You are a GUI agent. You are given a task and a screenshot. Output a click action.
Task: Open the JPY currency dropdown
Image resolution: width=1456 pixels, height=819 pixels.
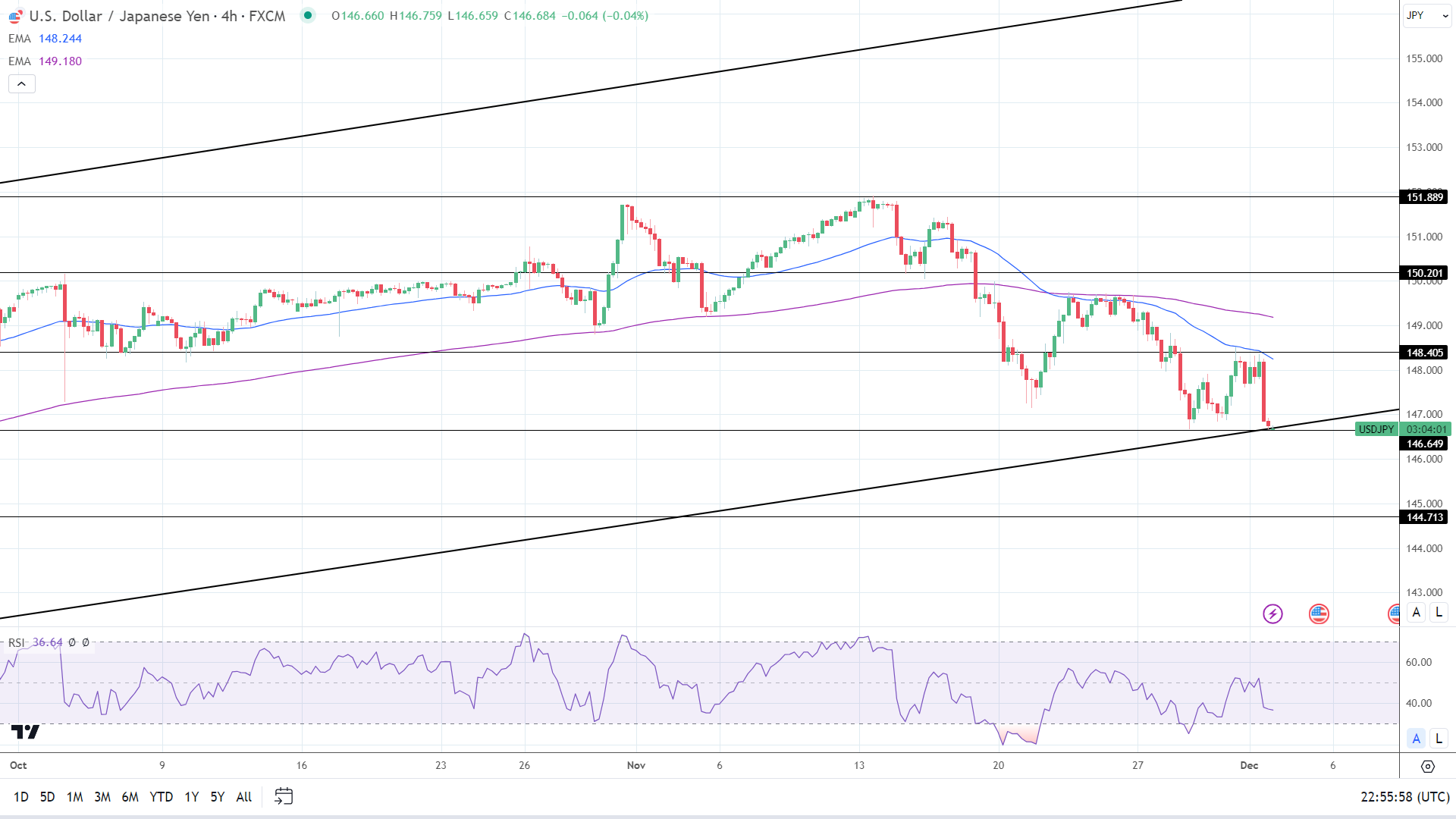click(x=1426, y=15)
